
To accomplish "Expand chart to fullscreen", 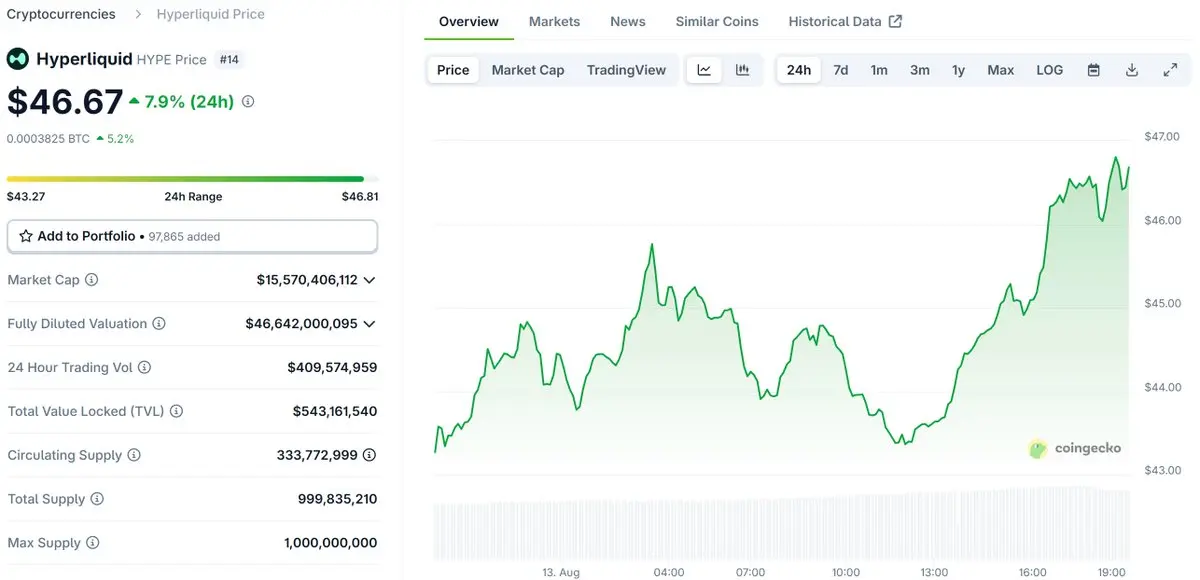I will [1170, 70].
